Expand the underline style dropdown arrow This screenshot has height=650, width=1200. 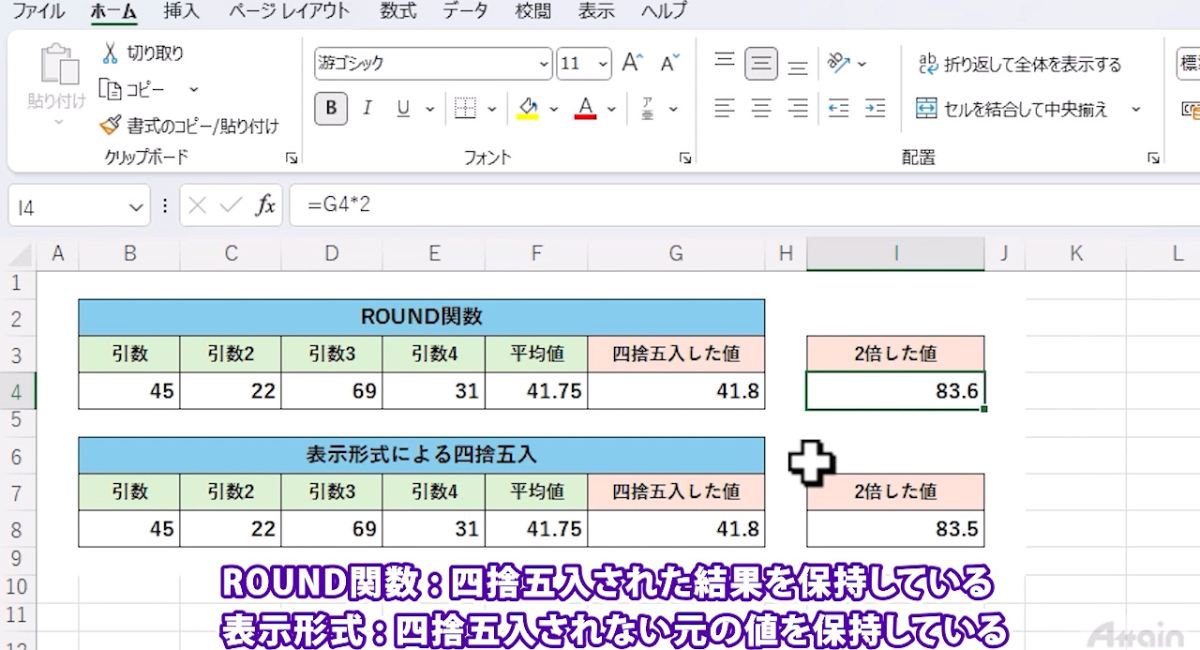coord(430,108)
